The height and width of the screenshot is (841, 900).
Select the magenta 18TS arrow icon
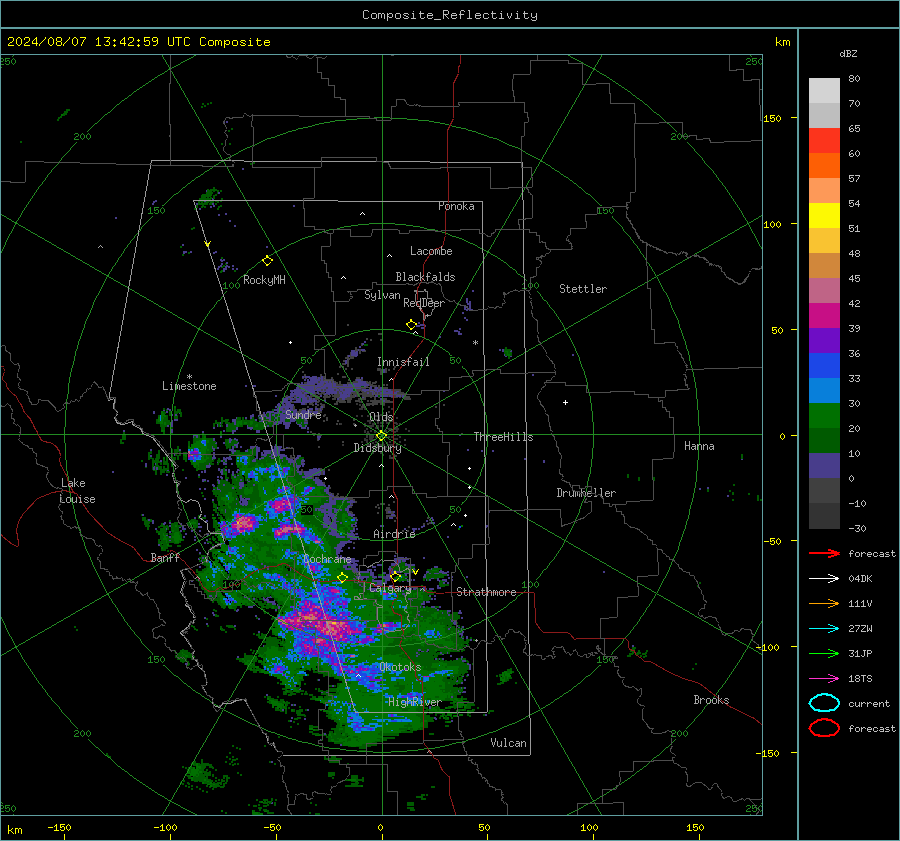[x=824, y=679]
